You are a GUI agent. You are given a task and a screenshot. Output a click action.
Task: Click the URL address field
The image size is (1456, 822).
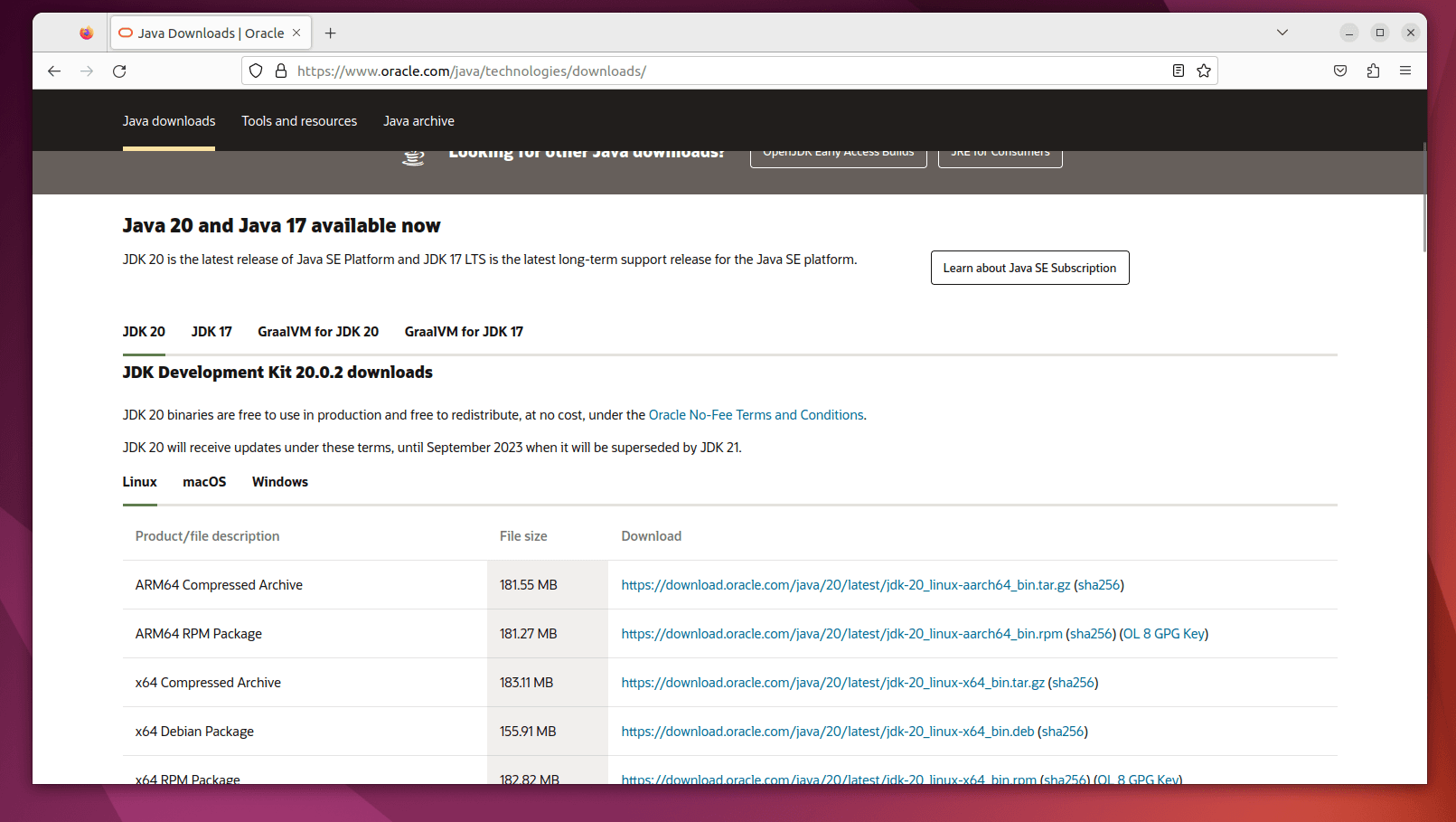(x=728, y=71)
